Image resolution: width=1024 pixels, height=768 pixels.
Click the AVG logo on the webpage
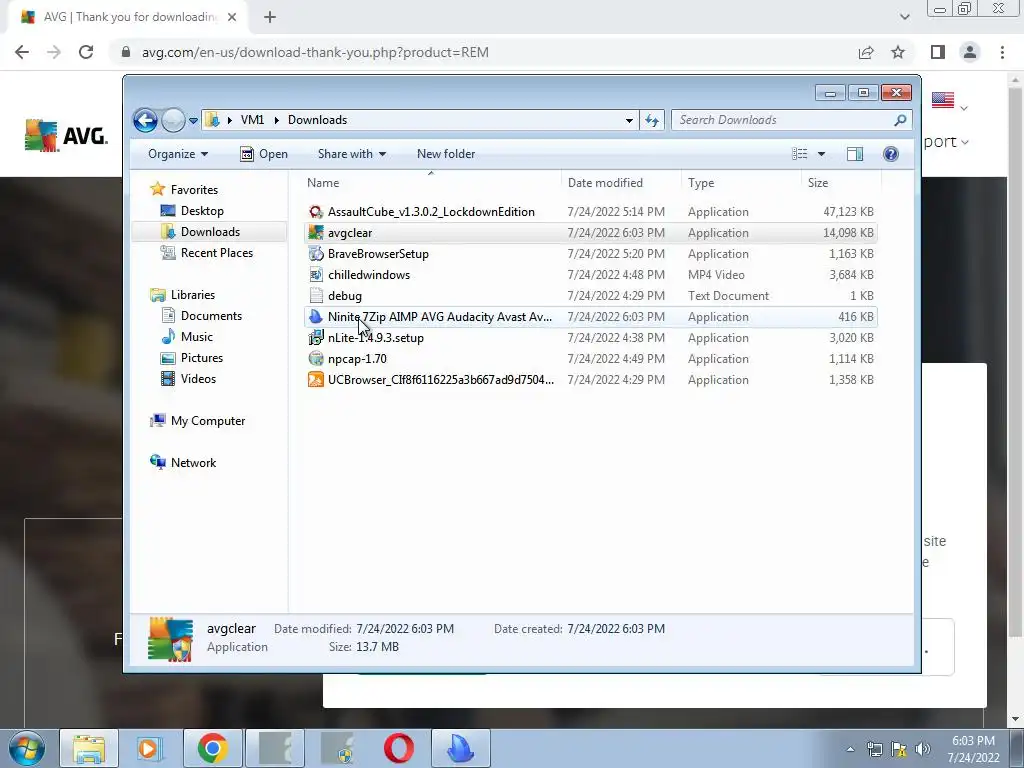click(x=66, y=135)
